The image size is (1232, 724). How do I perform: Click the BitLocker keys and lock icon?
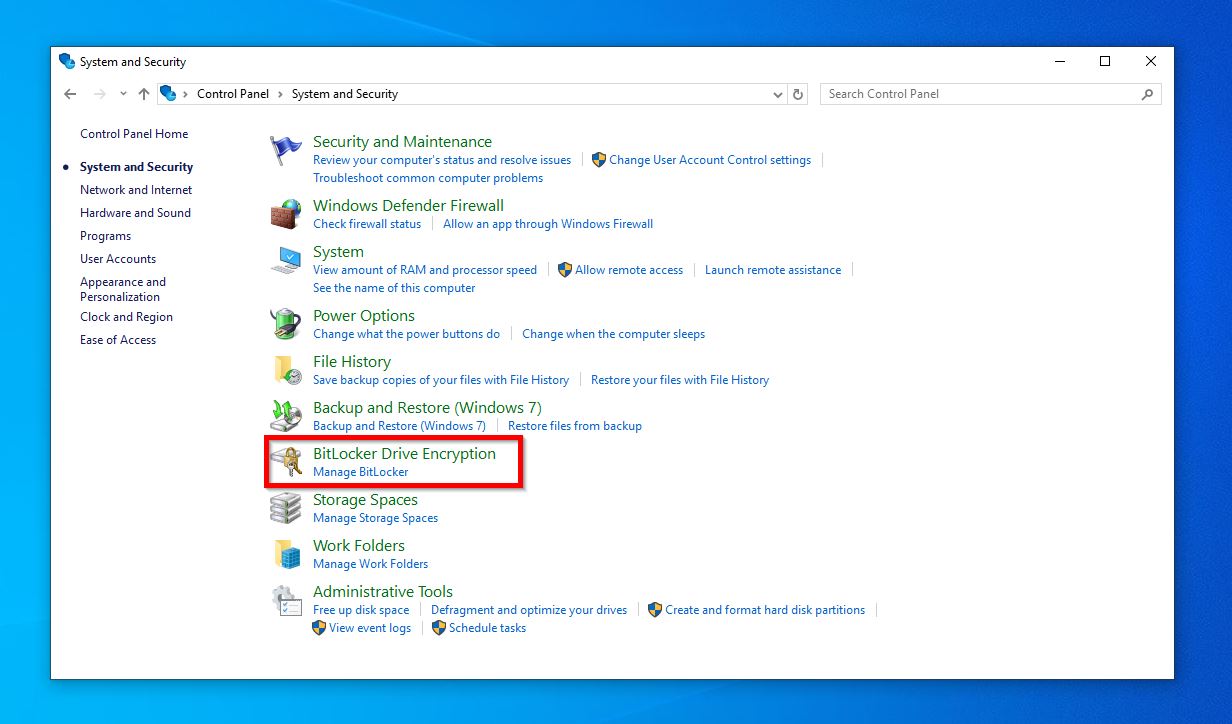tap(287, 462)
